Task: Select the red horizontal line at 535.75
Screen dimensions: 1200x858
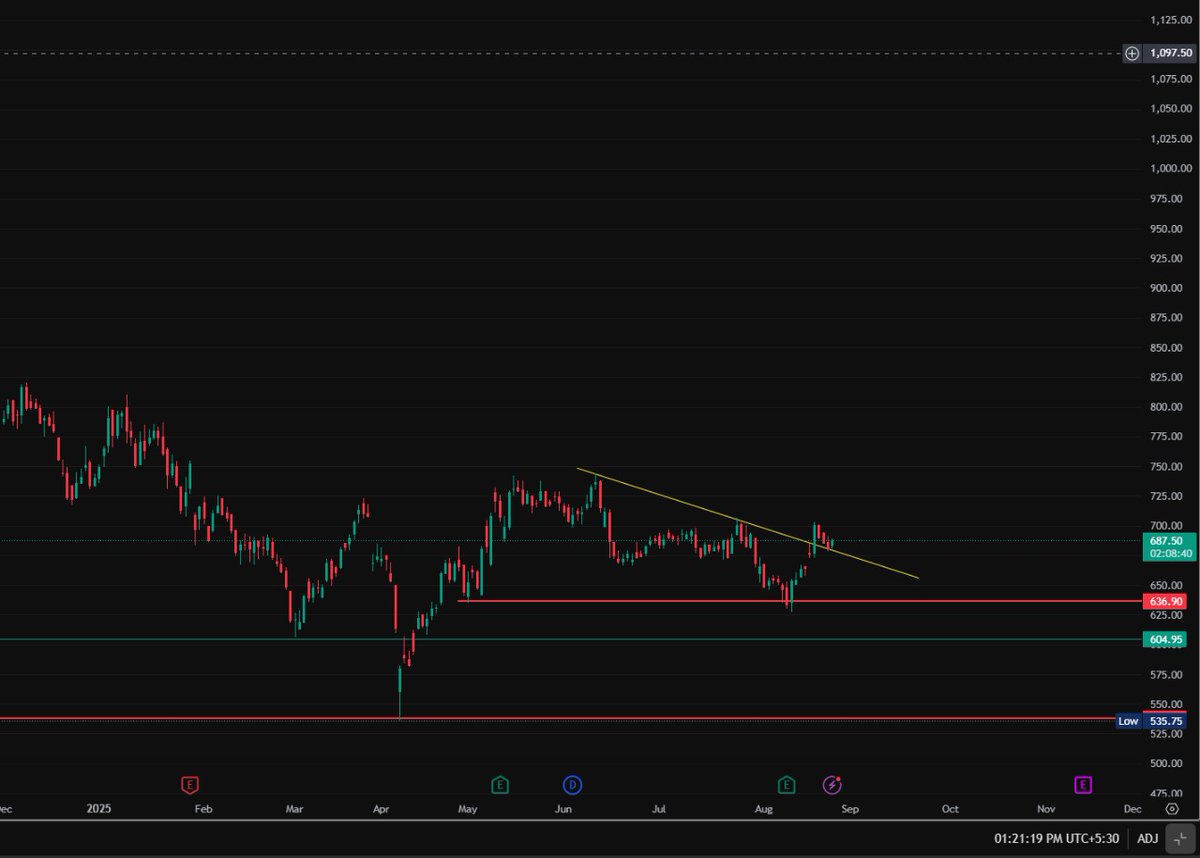Action: (558, 719)
